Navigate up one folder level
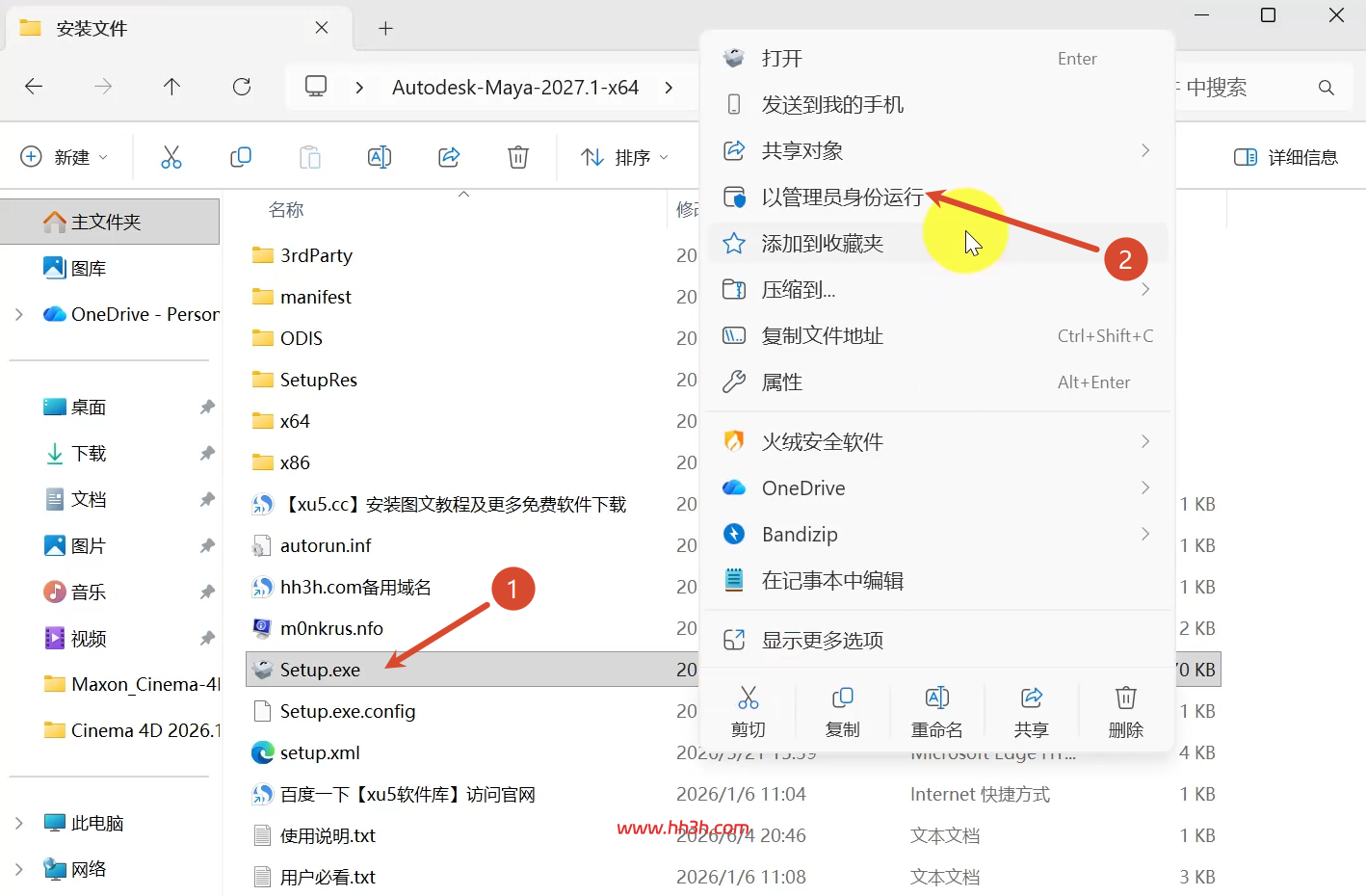The height and width of the screenshot is (896, 1366). tap(172, 87)
